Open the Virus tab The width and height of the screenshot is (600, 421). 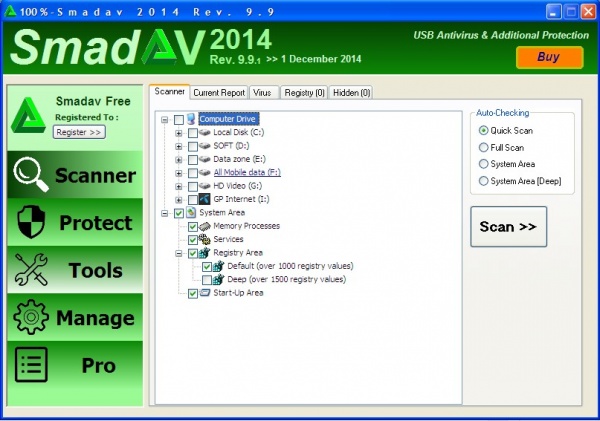262,93
